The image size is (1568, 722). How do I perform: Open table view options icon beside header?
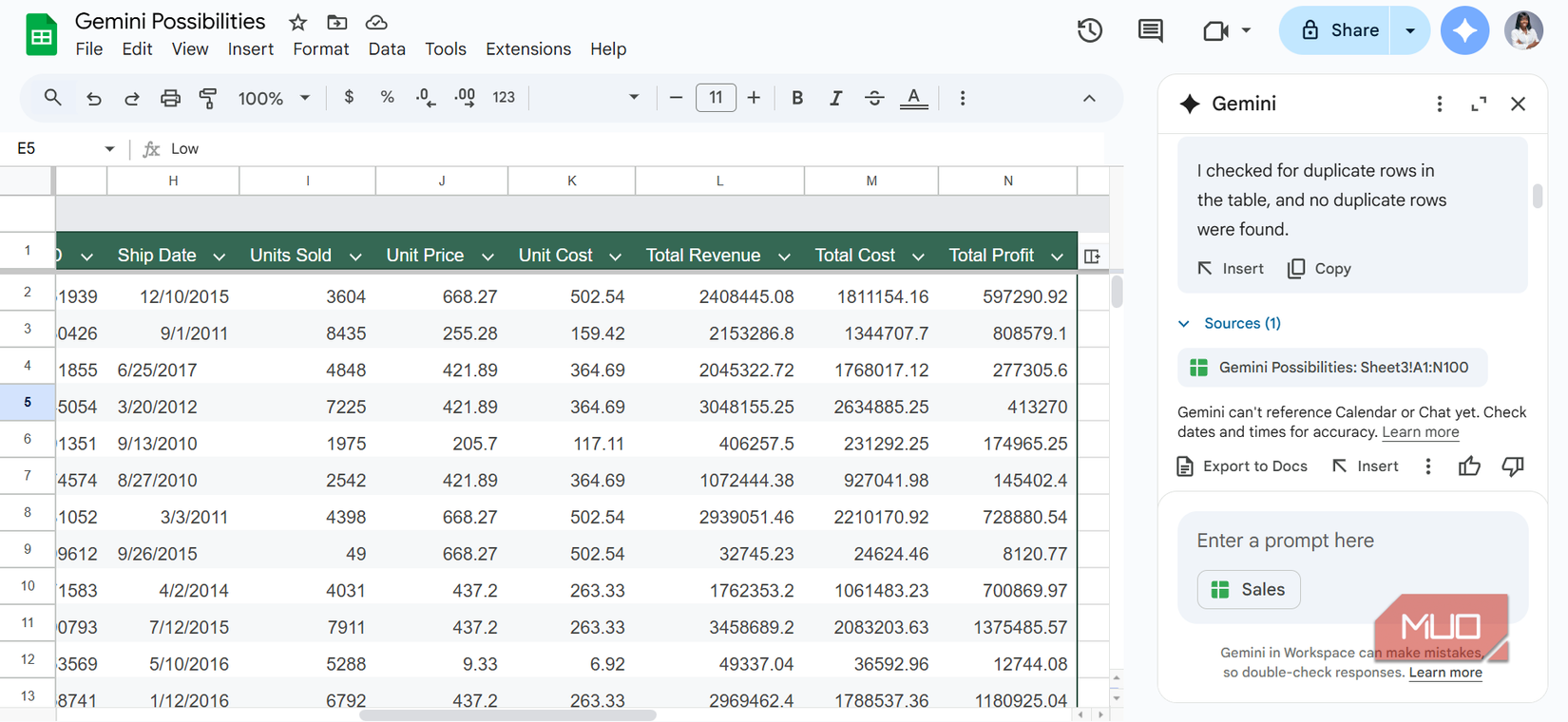coord(1092,256)
